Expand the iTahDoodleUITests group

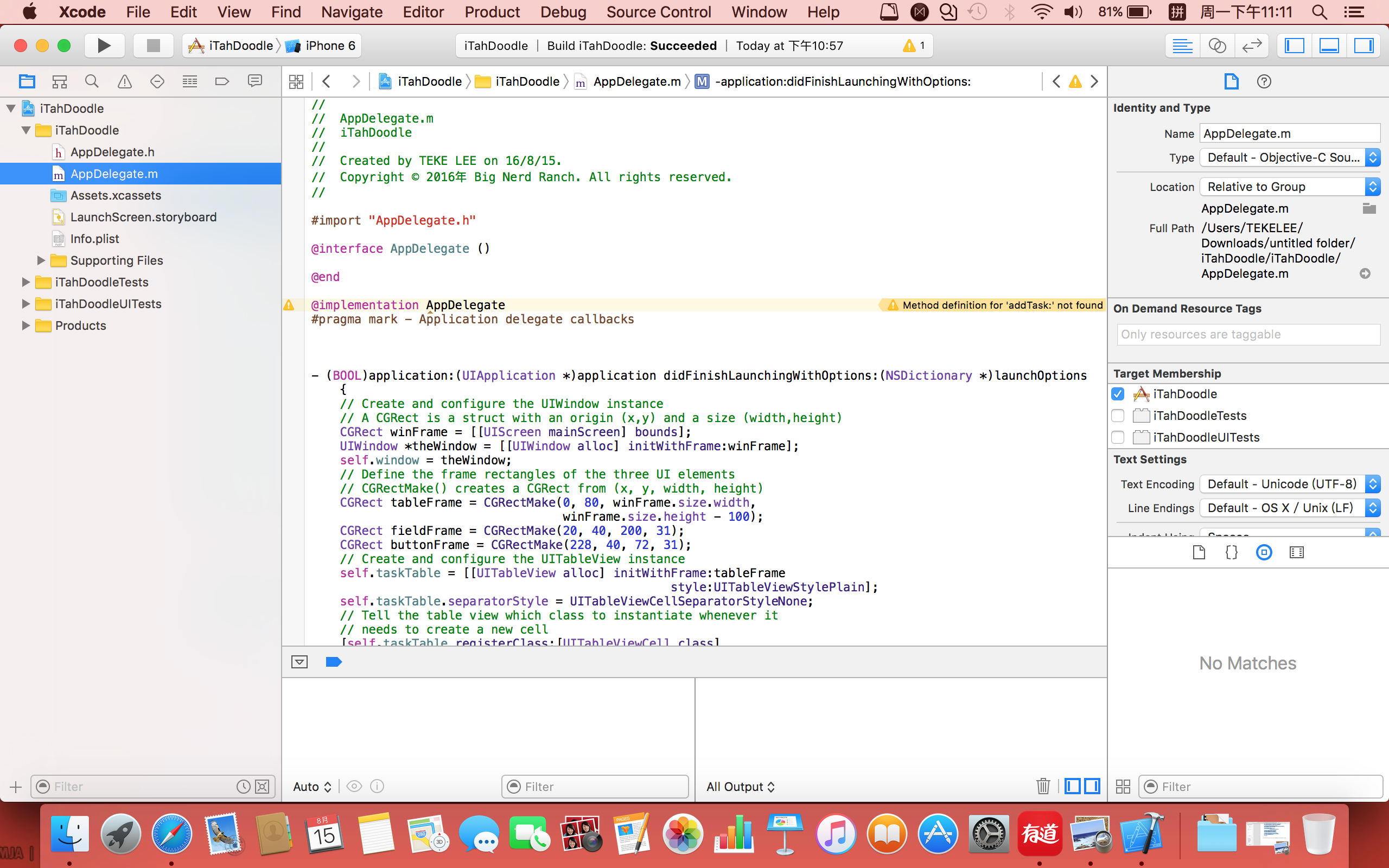point(26,304)
